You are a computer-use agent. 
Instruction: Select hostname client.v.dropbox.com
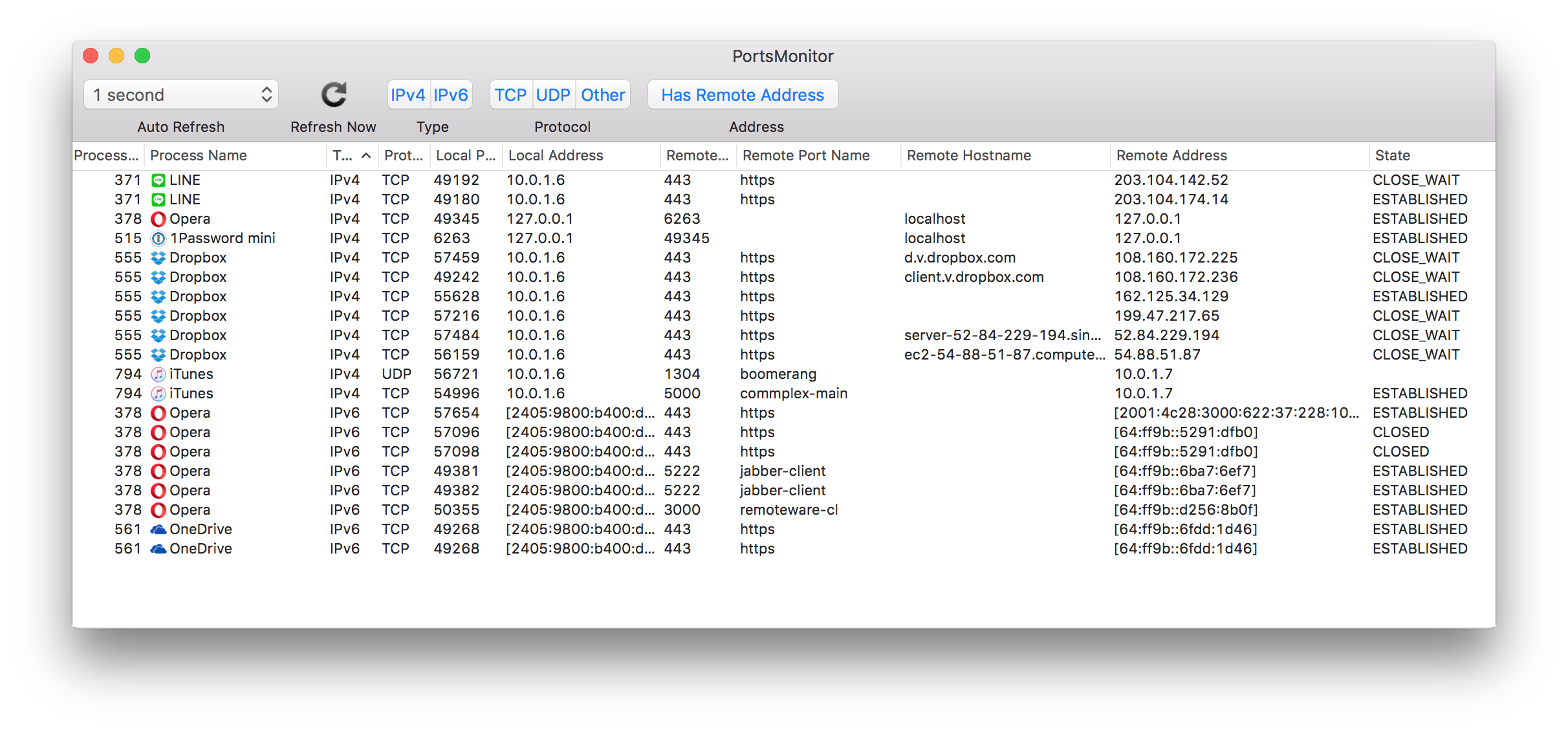[x=974, y=277]
